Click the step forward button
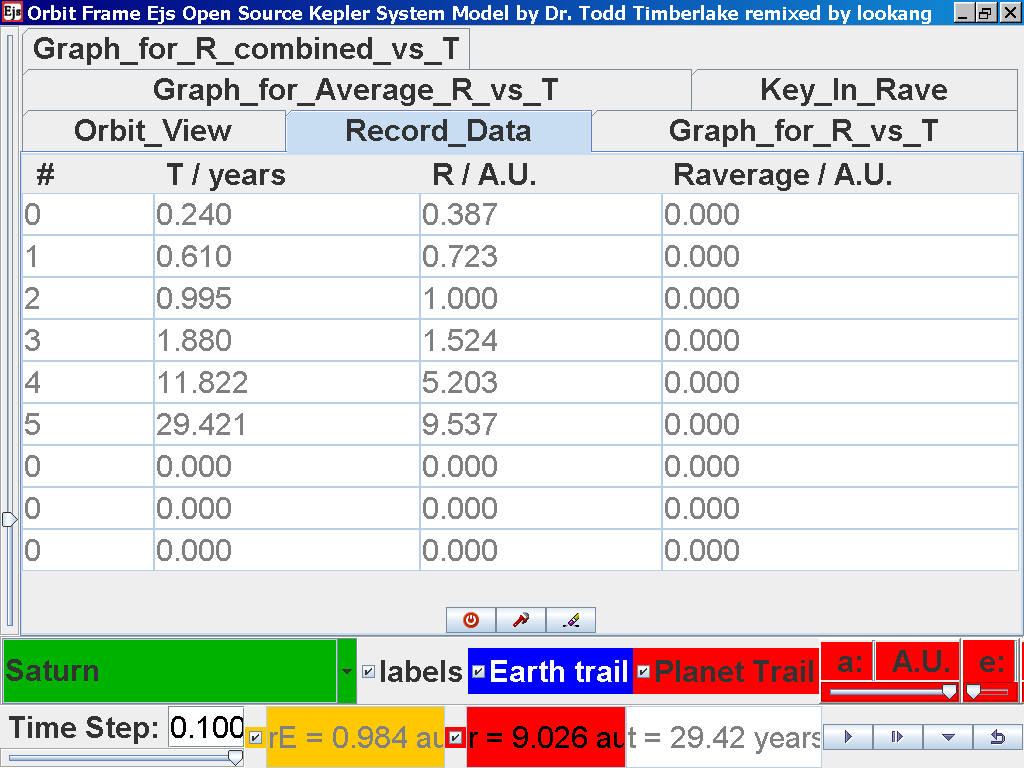 [x=897, y=737]
